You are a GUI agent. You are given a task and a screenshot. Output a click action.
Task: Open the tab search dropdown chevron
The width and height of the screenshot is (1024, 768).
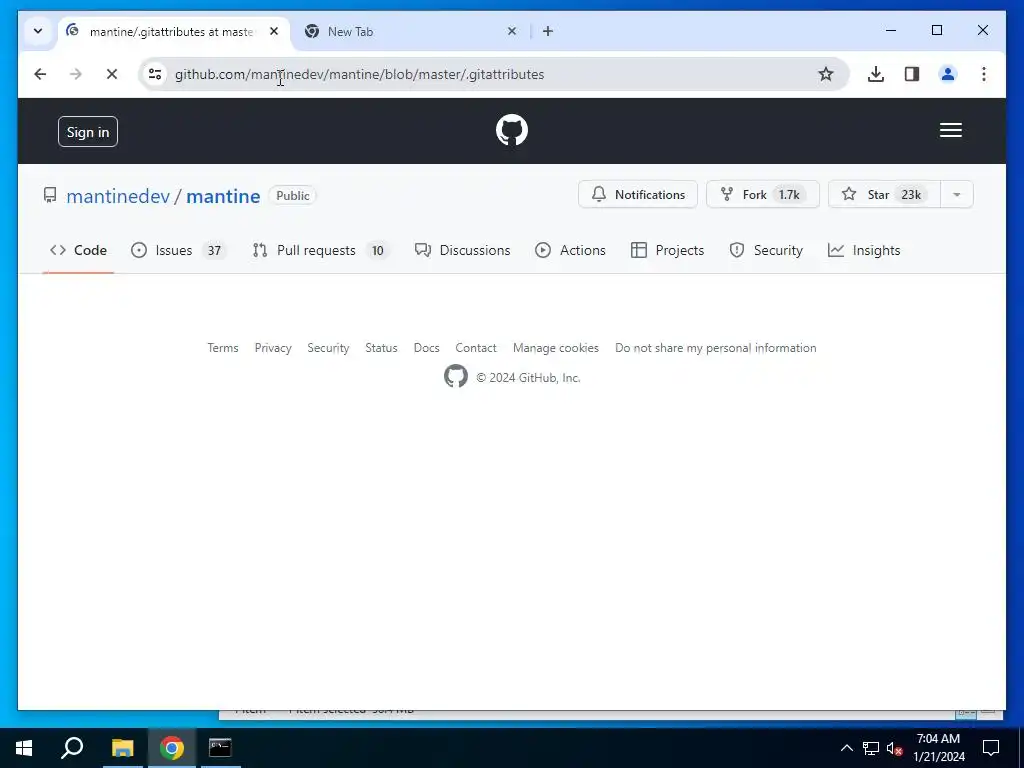tap(38, 31)
